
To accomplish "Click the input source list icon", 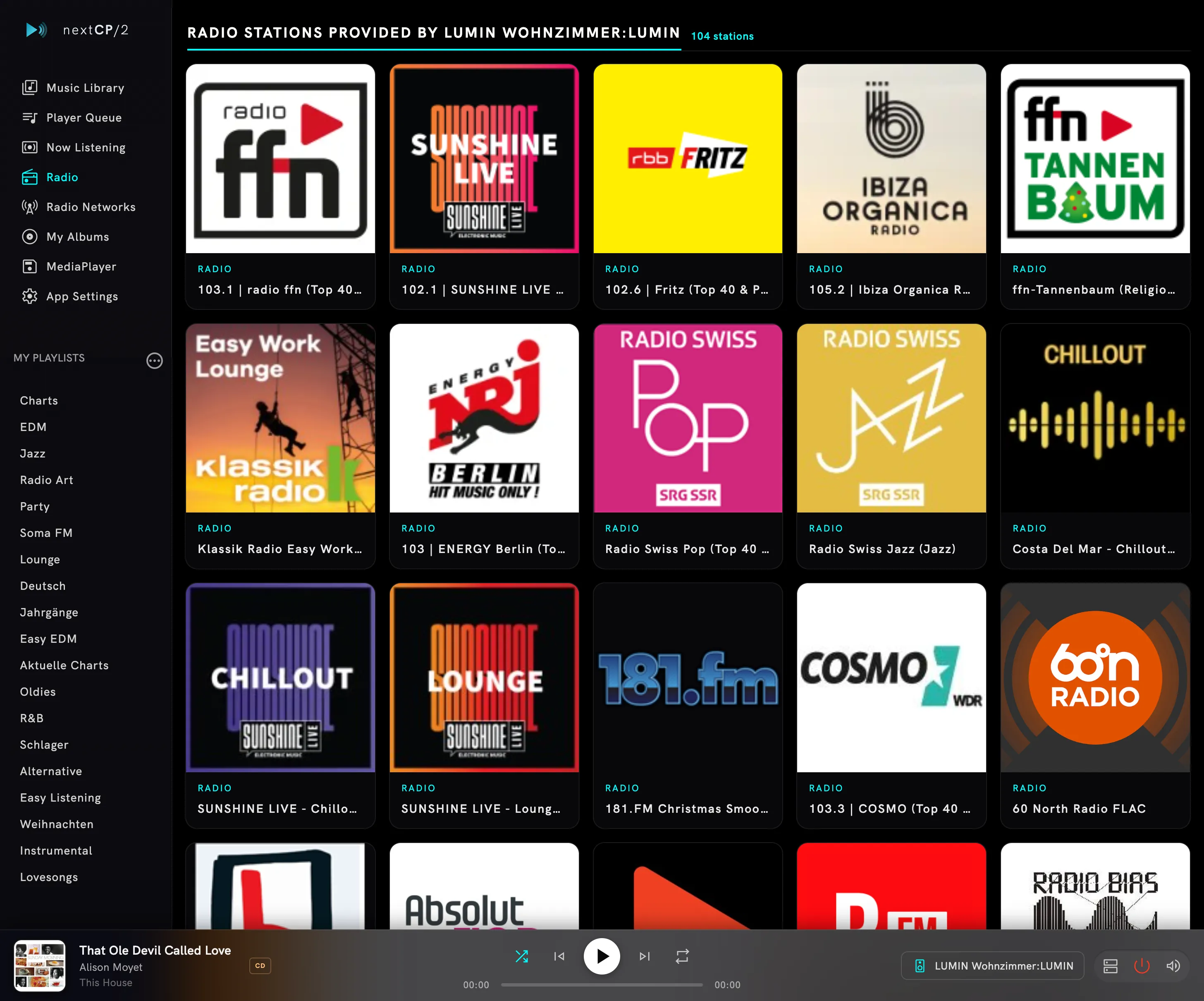I will (1111, 966).
